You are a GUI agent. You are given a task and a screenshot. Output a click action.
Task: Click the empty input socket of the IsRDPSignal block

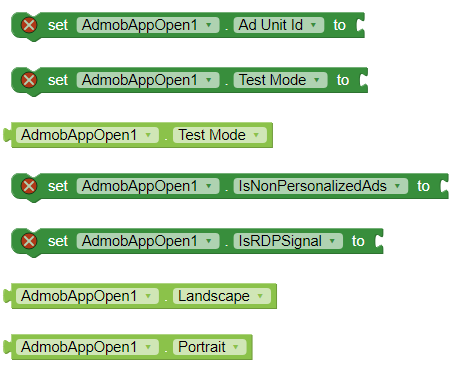(x=379, y=241)
